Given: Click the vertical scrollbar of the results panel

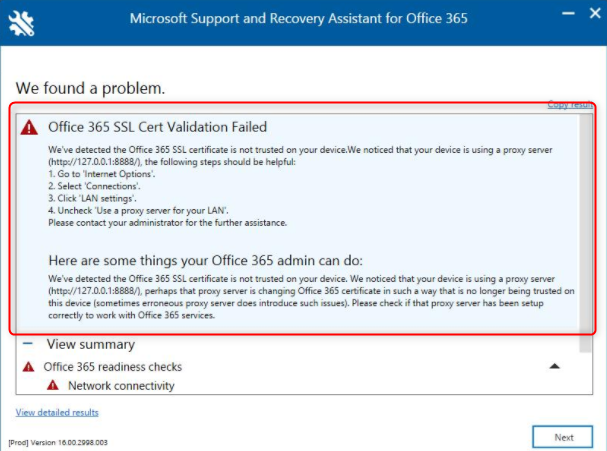Looking at the screenshot, I should click(x=586, y=232).
